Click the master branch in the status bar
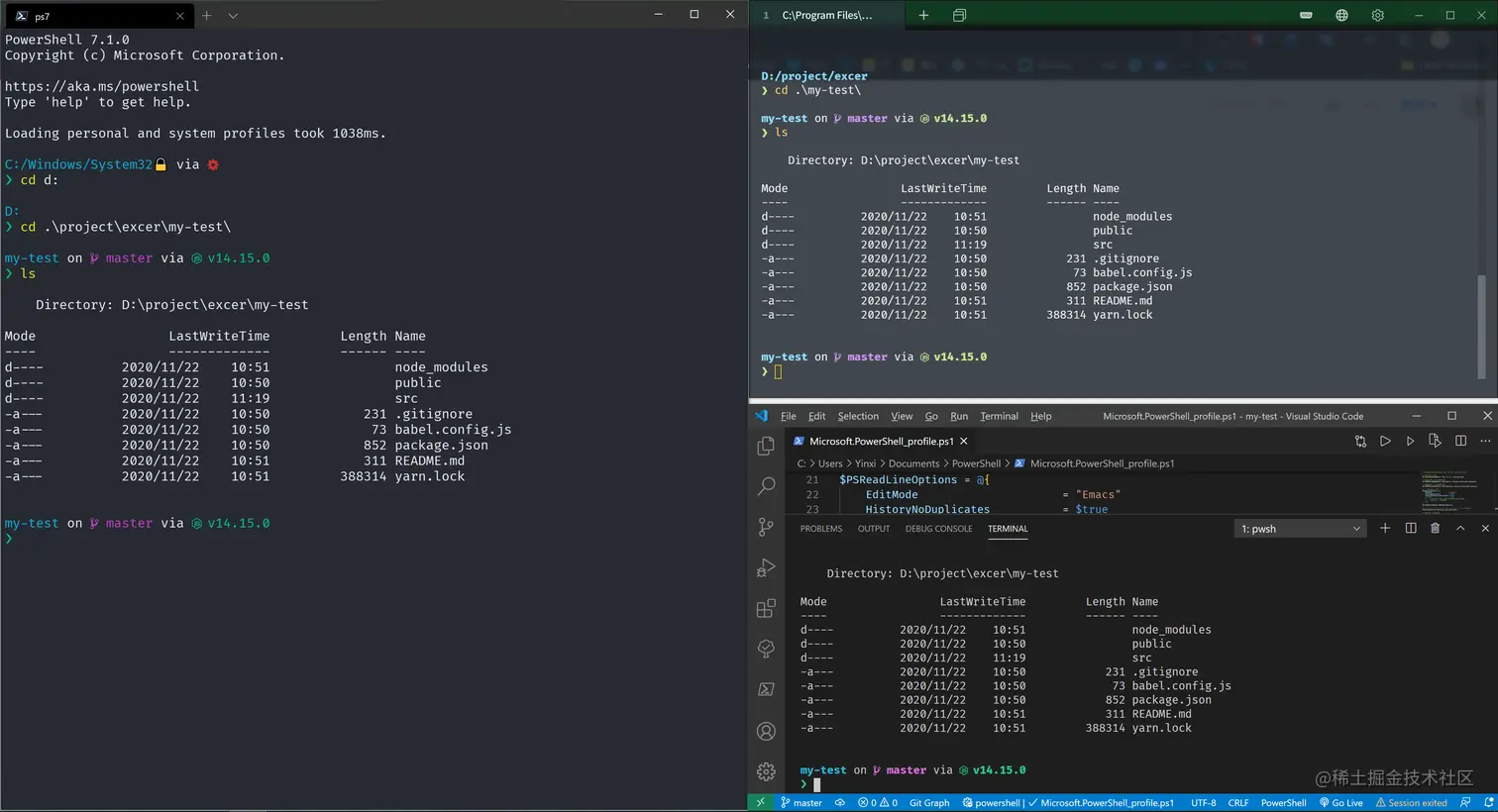The image size is (1498, 812). 802,803
